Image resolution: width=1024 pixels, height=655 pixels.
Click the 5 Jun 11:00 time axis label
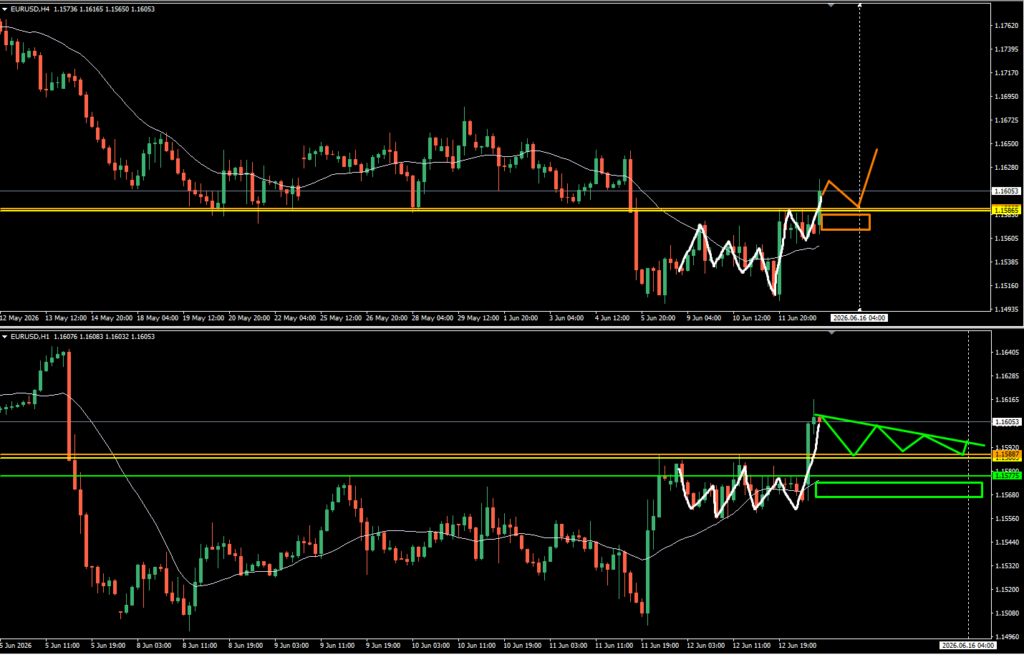(x=63, y=646)
